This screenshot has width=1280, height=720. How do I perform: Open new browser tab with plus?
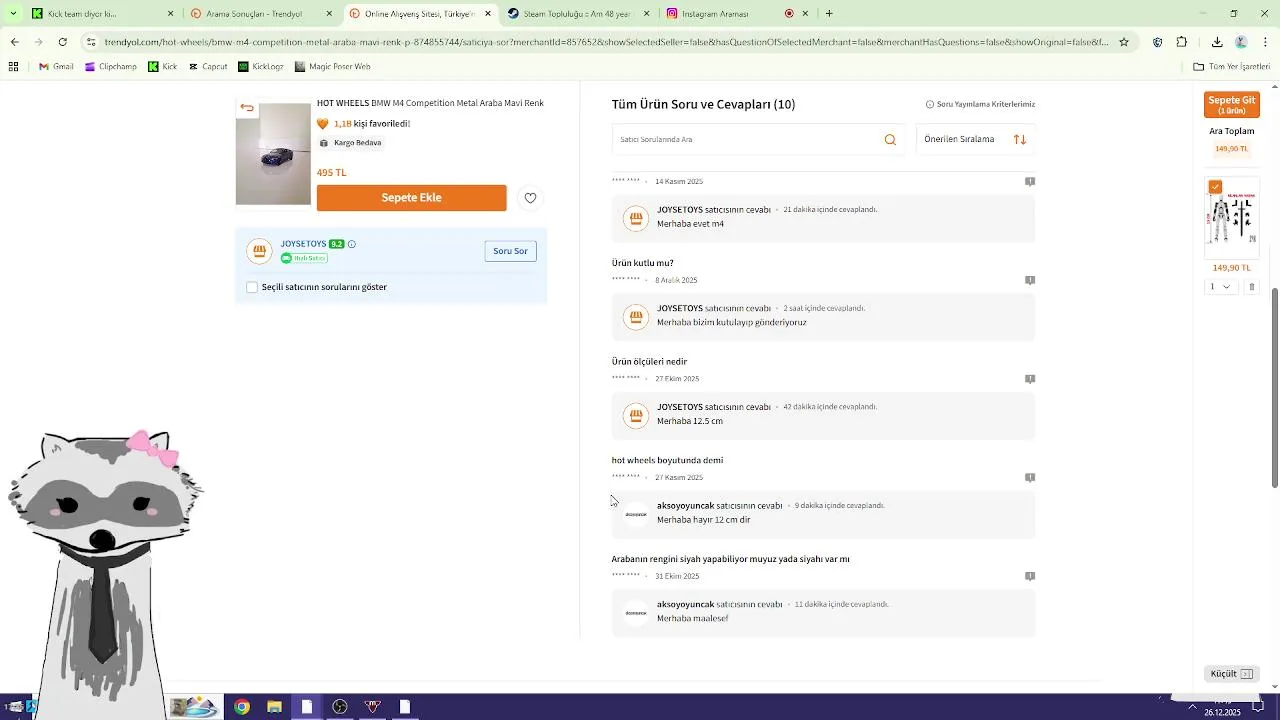829,14
